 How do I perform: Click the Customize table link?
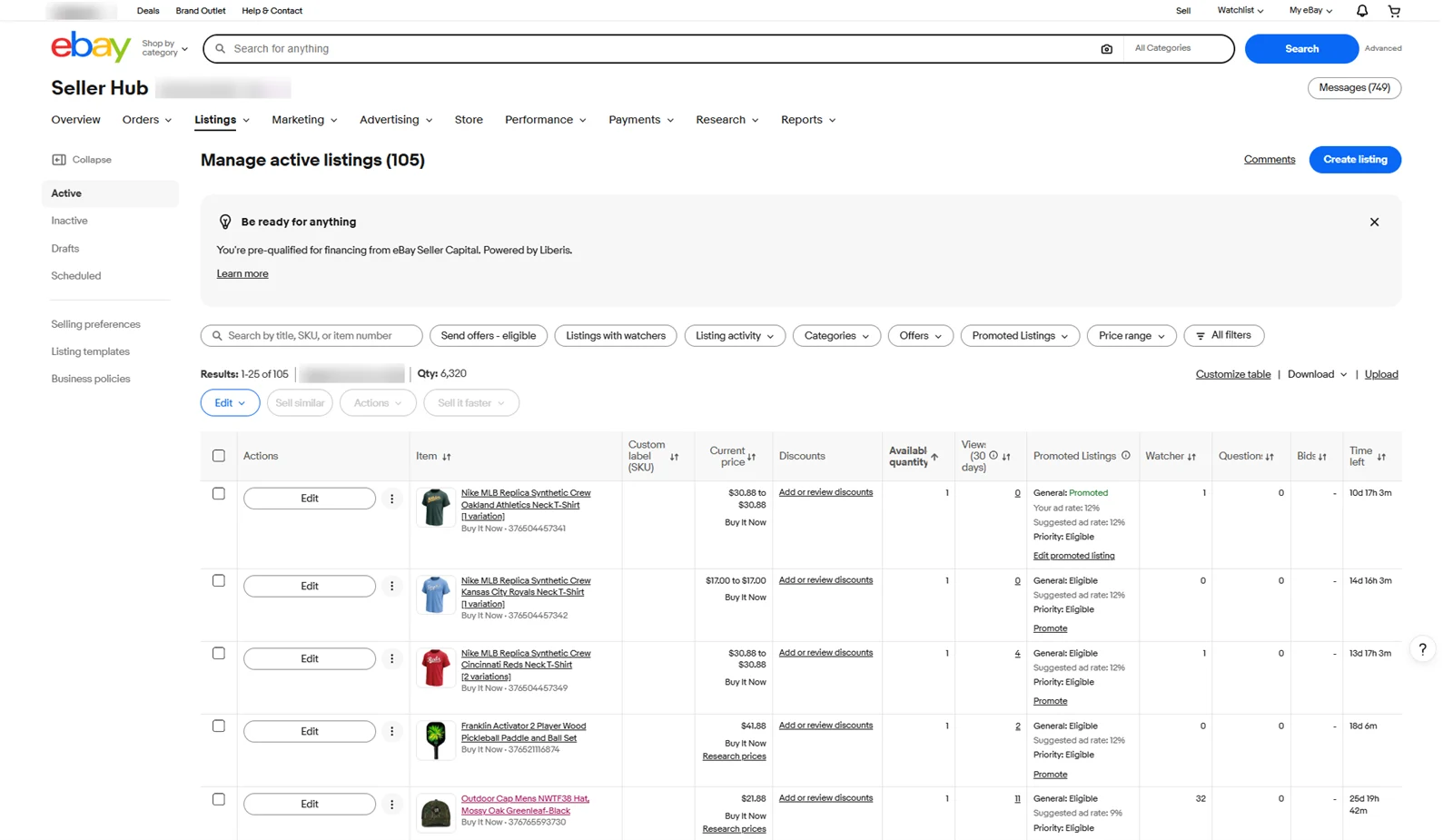pos(1233,374)
